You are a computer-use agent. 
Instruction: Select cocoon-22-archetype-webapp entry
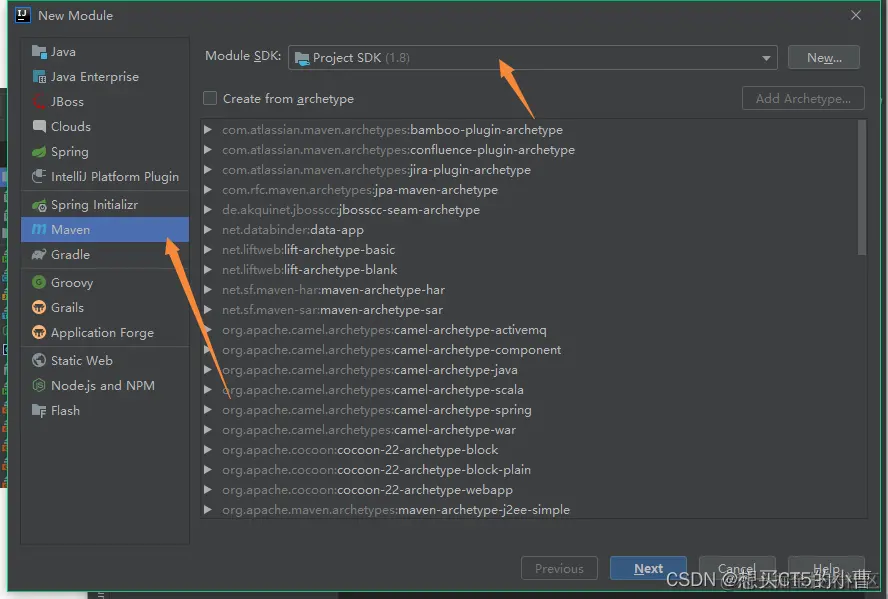point(367,490)
